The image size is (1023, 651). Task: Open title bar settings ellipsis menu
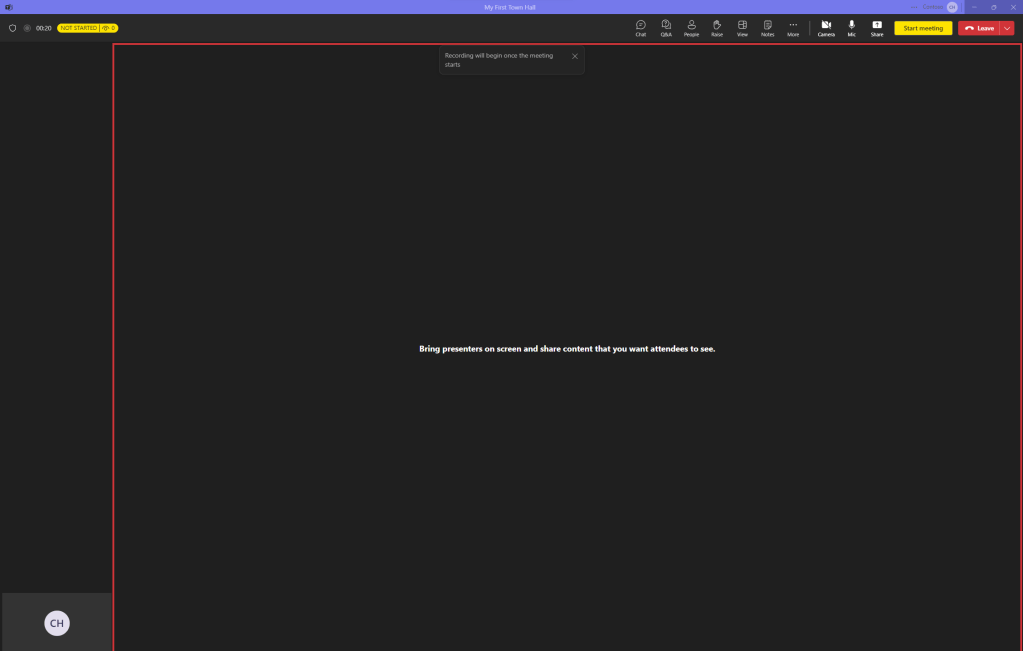click(x=914, y=7)
